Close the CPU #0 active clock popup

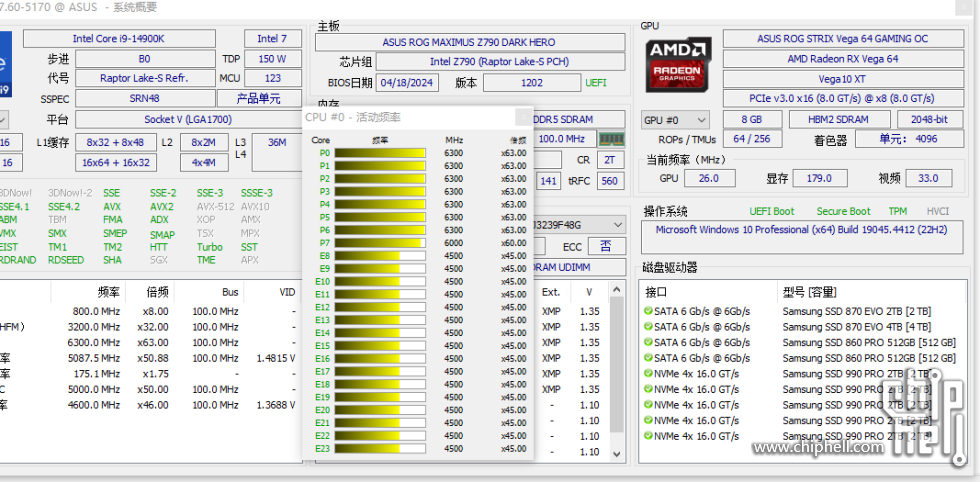click(524, 117)
